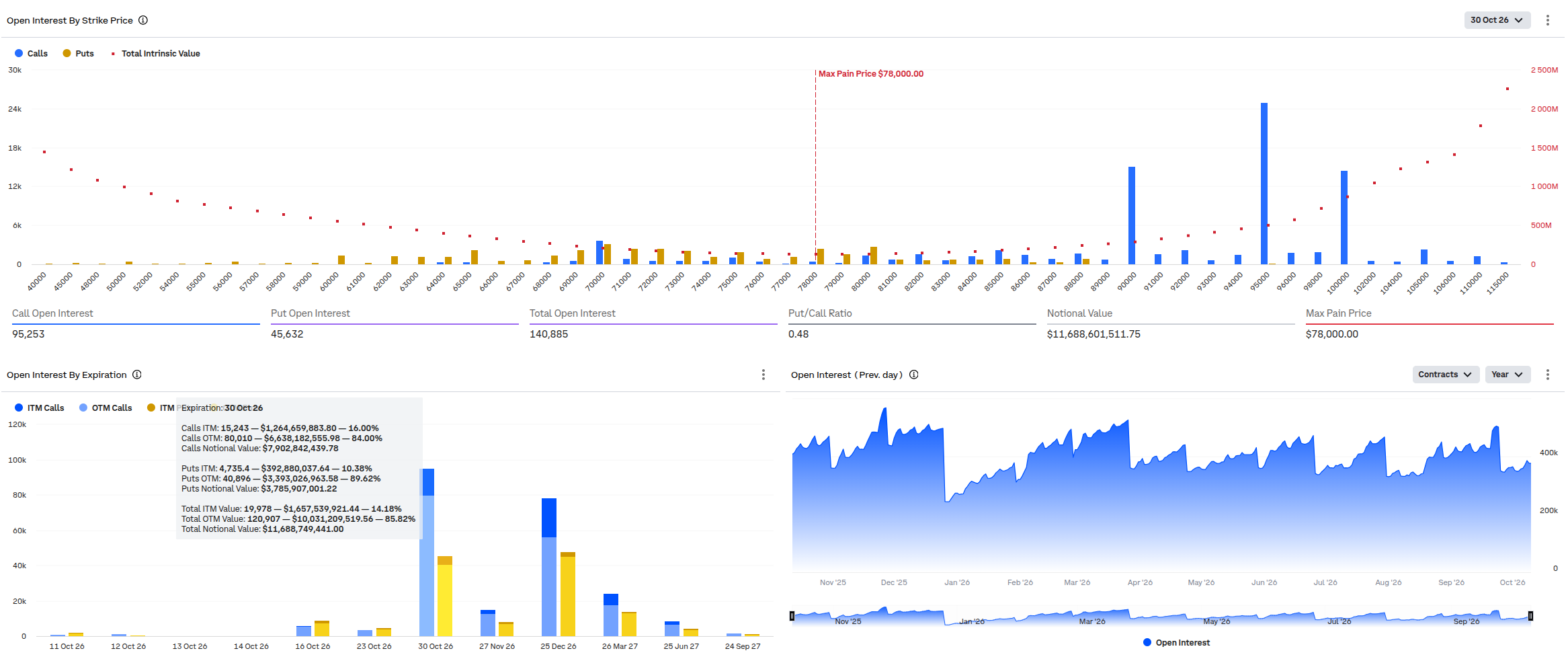Viewport: 1568px width, 657px height.
Task: Open three-dot menu of Prev. day chart
Action: [1548, 375]
